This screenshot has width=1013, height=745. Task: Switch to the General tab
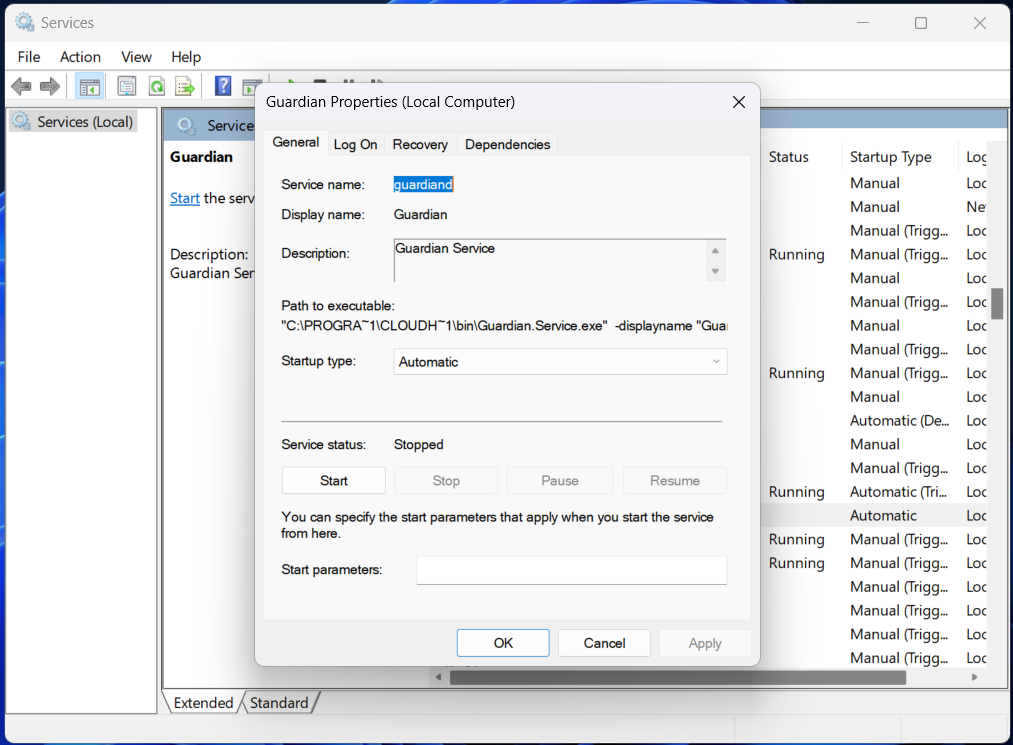(295, 142)
